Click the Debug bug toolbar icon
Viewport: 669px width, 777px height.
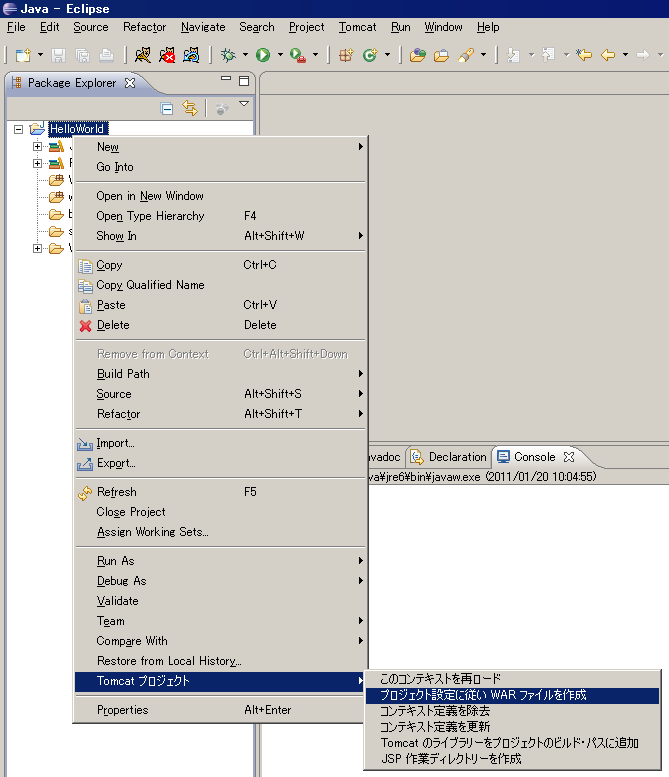228,55
